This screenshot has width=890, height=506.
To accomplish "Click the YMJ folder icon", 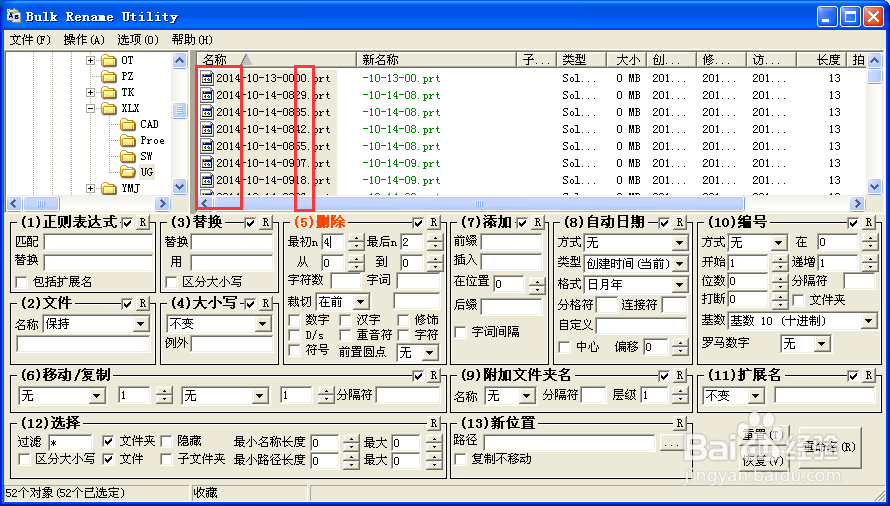I will click(108, 189).
